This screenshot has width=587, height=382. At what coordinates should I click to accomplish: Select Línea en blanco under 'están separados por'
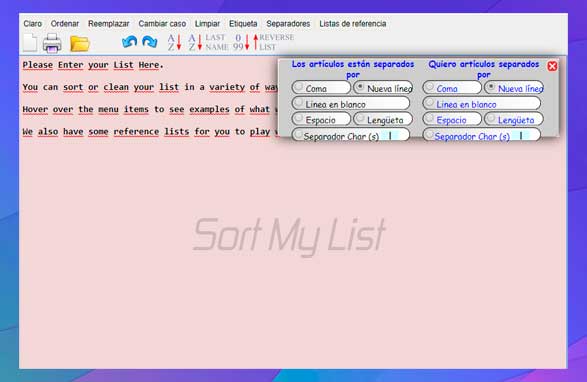(351, 104)
